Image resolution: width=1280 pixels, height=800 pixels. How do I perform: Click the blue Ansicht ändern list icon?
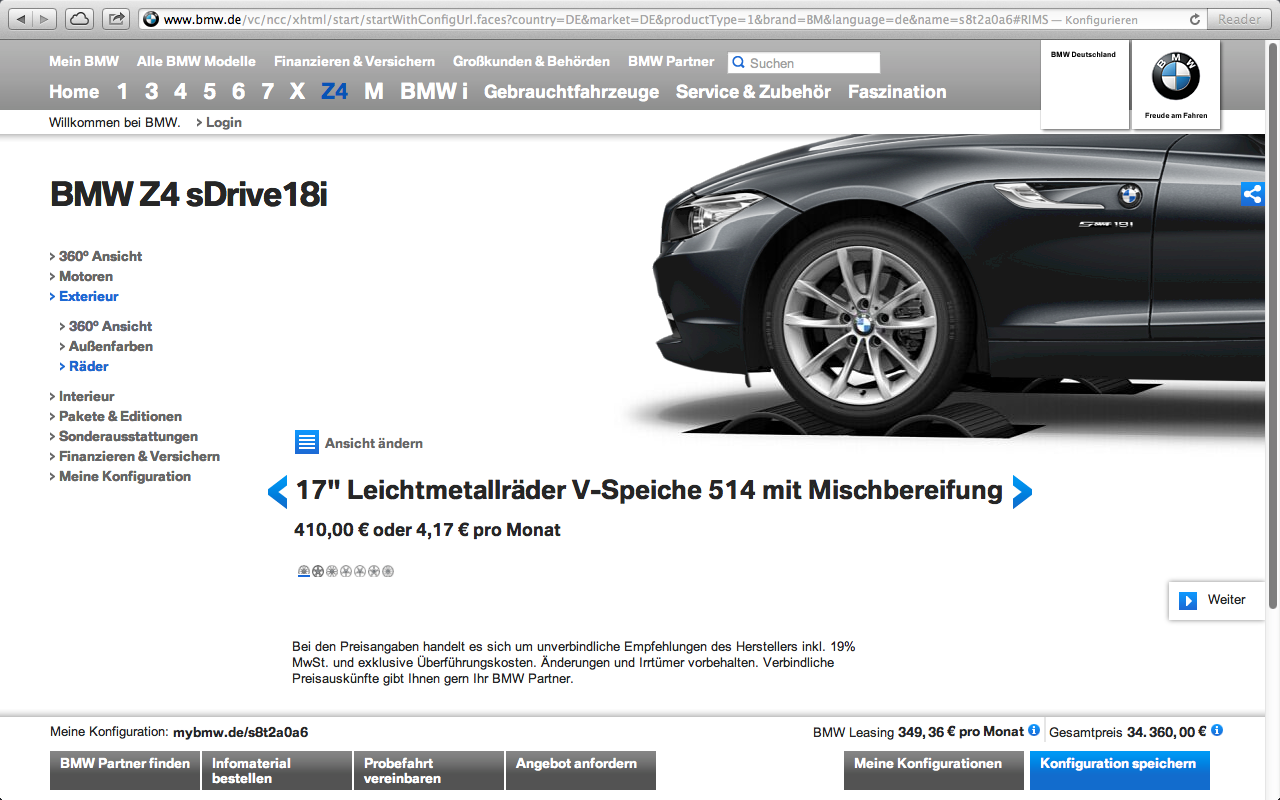pos(307,442)
